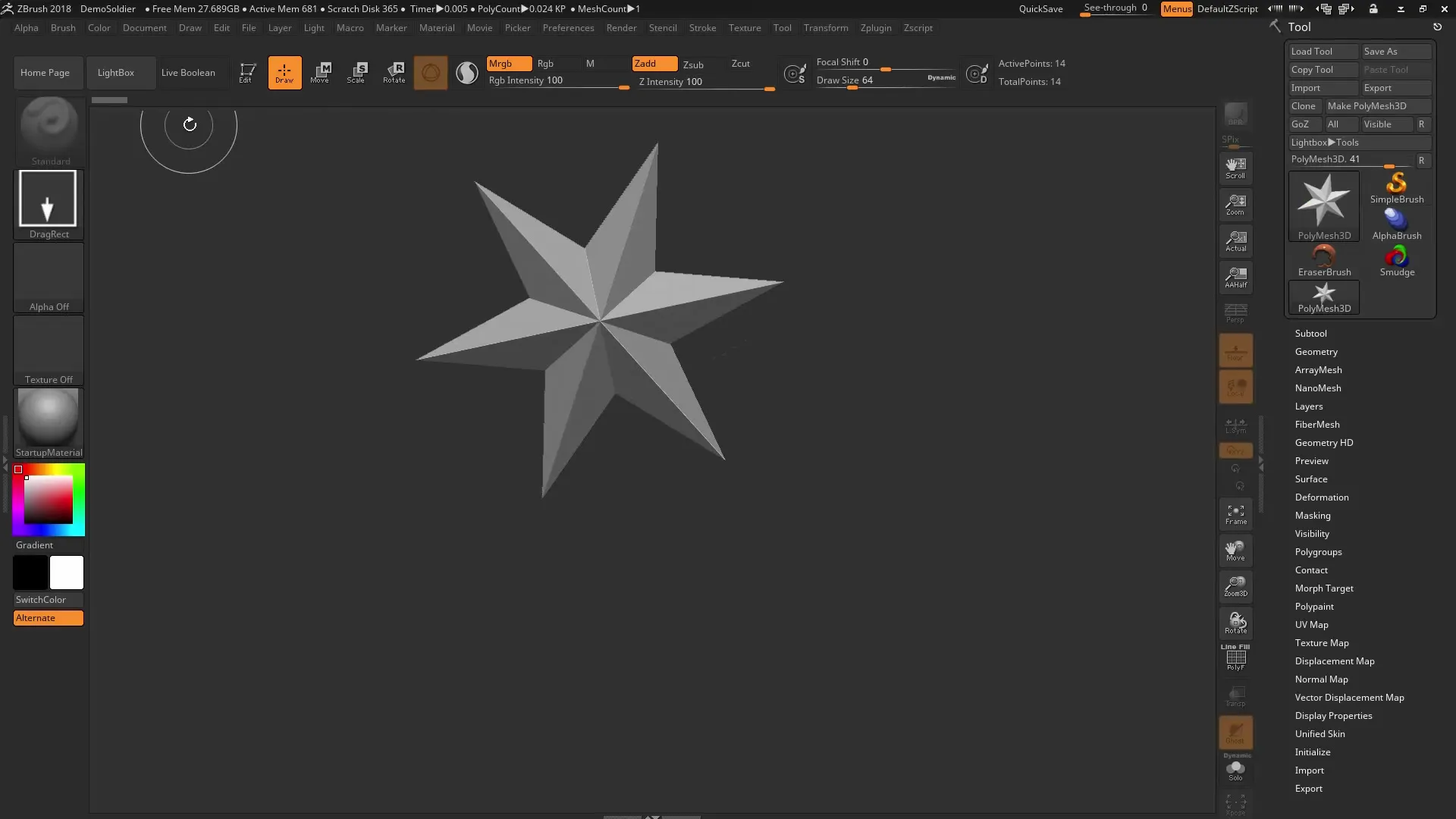Open StartupMaterial material selector
1456x819 pixels.
pos(49,422)
